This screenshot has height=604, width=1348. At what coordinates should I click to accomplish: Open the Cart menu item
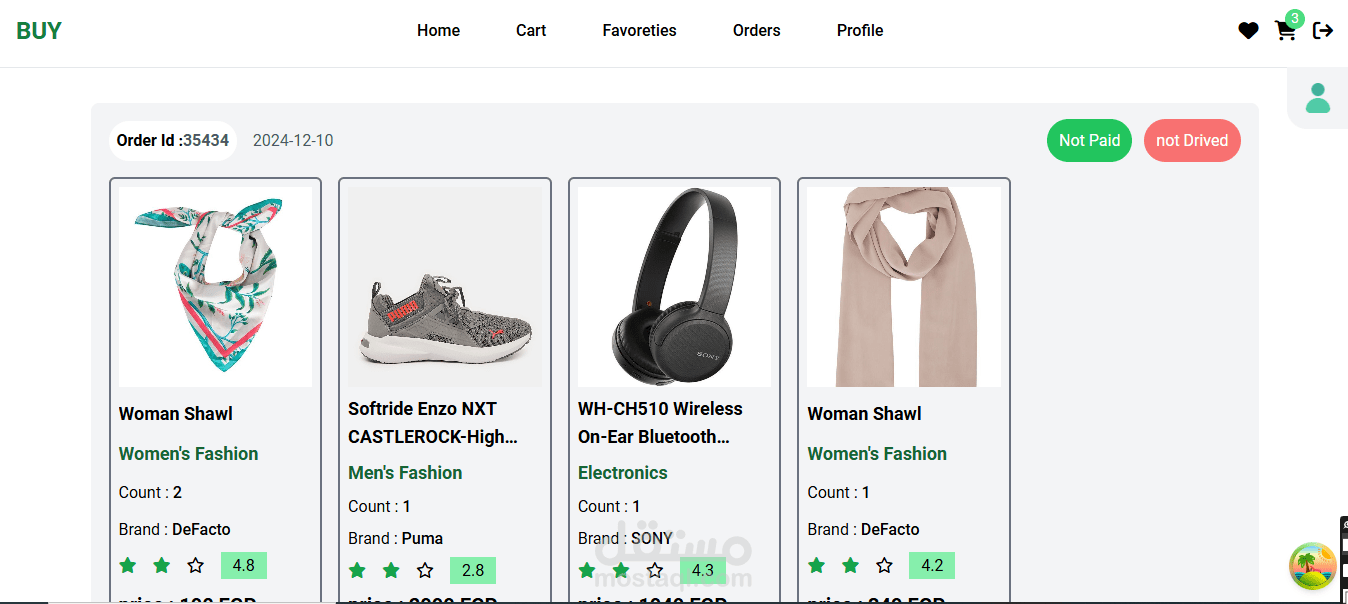[531, 31]
